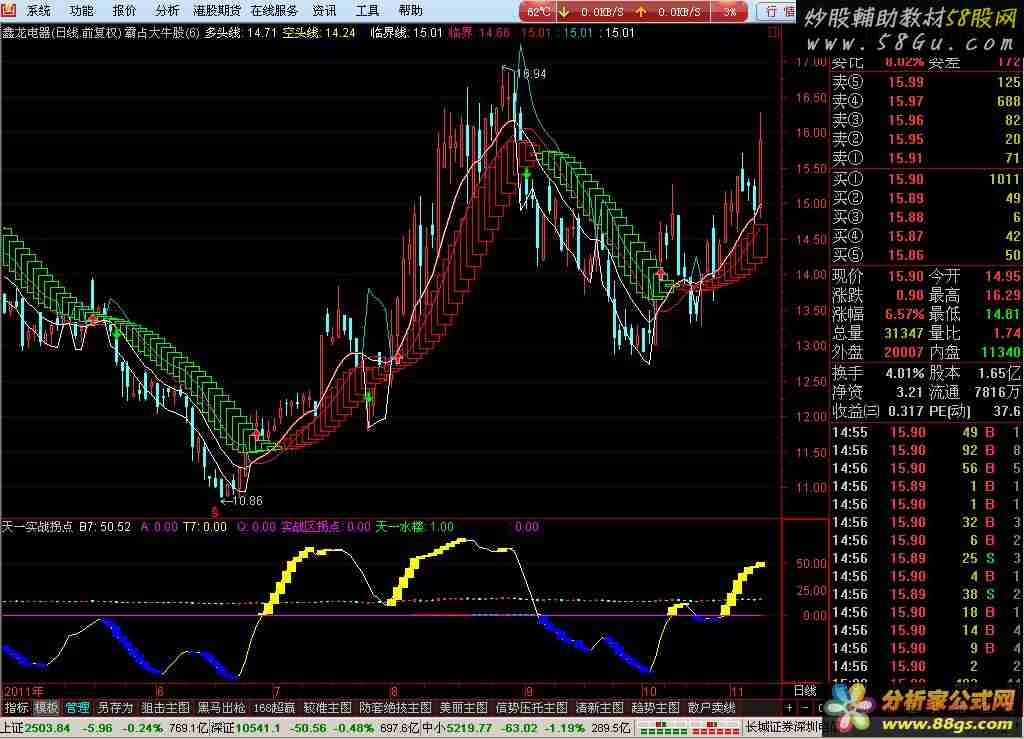Open the 分析 menu
This screenshot has height=739, width=1024.
click(167, 10)
